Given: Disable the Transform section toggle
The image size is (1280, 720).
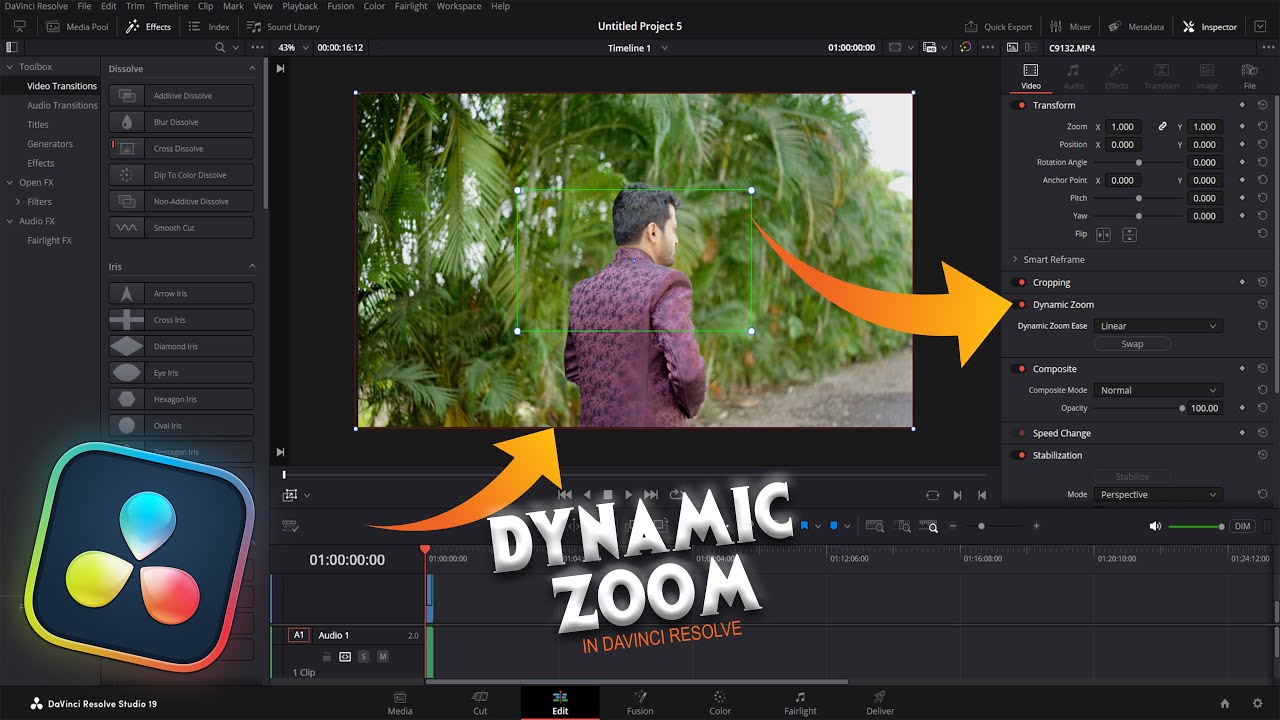Looking at the screenshot, I should tap(1021, 105).
